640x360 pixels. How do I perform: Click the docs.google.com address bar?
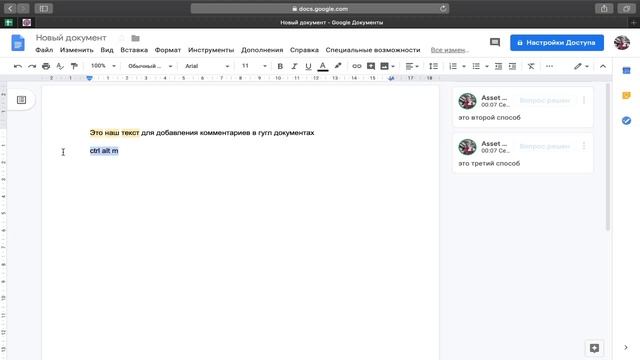point(320,9)
